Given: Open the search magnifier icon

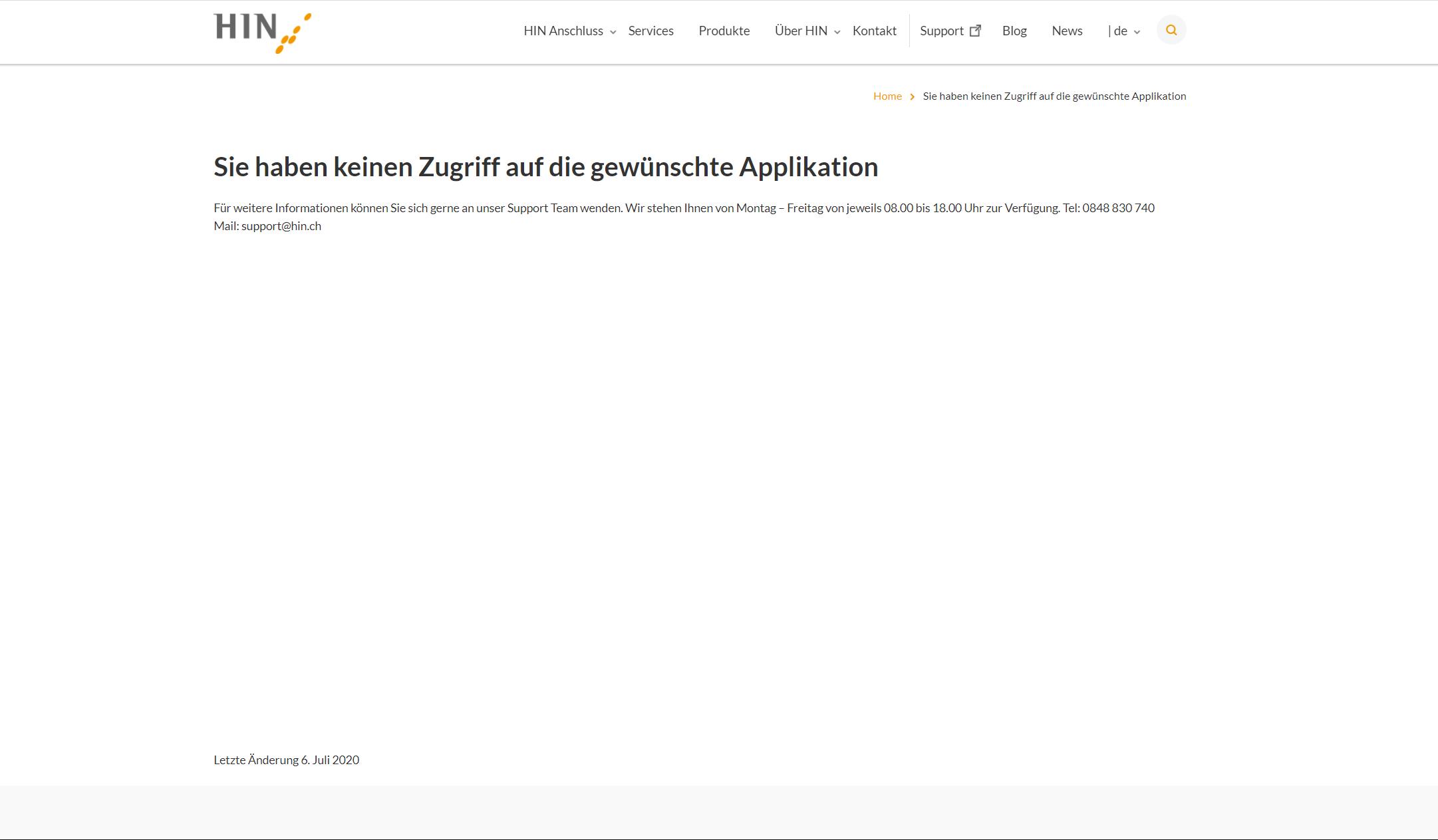Looking at the screenshot, I should tap(1171, 30).
